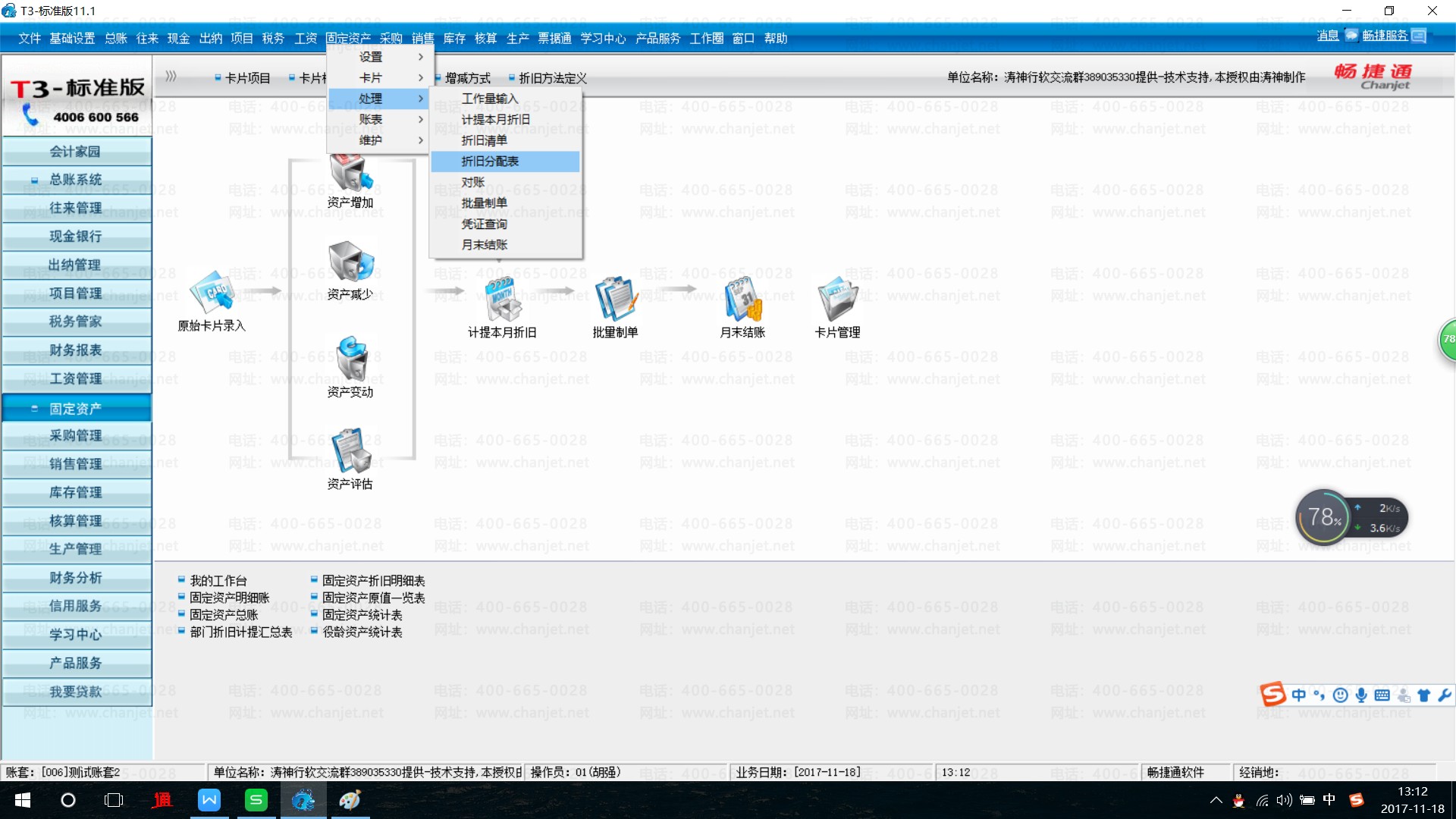
Task: Open 部门折旧计提汇总表 link
Action: [240, 632]
